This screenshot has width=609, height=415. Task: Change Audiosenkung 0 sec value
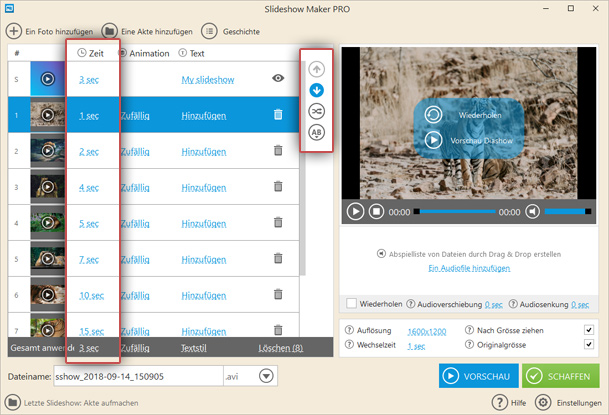click(580, 305)
